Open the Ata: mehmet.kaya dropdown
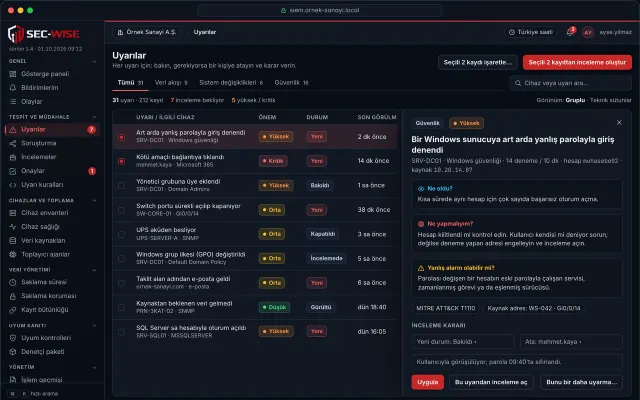 (x=571, y=342)
